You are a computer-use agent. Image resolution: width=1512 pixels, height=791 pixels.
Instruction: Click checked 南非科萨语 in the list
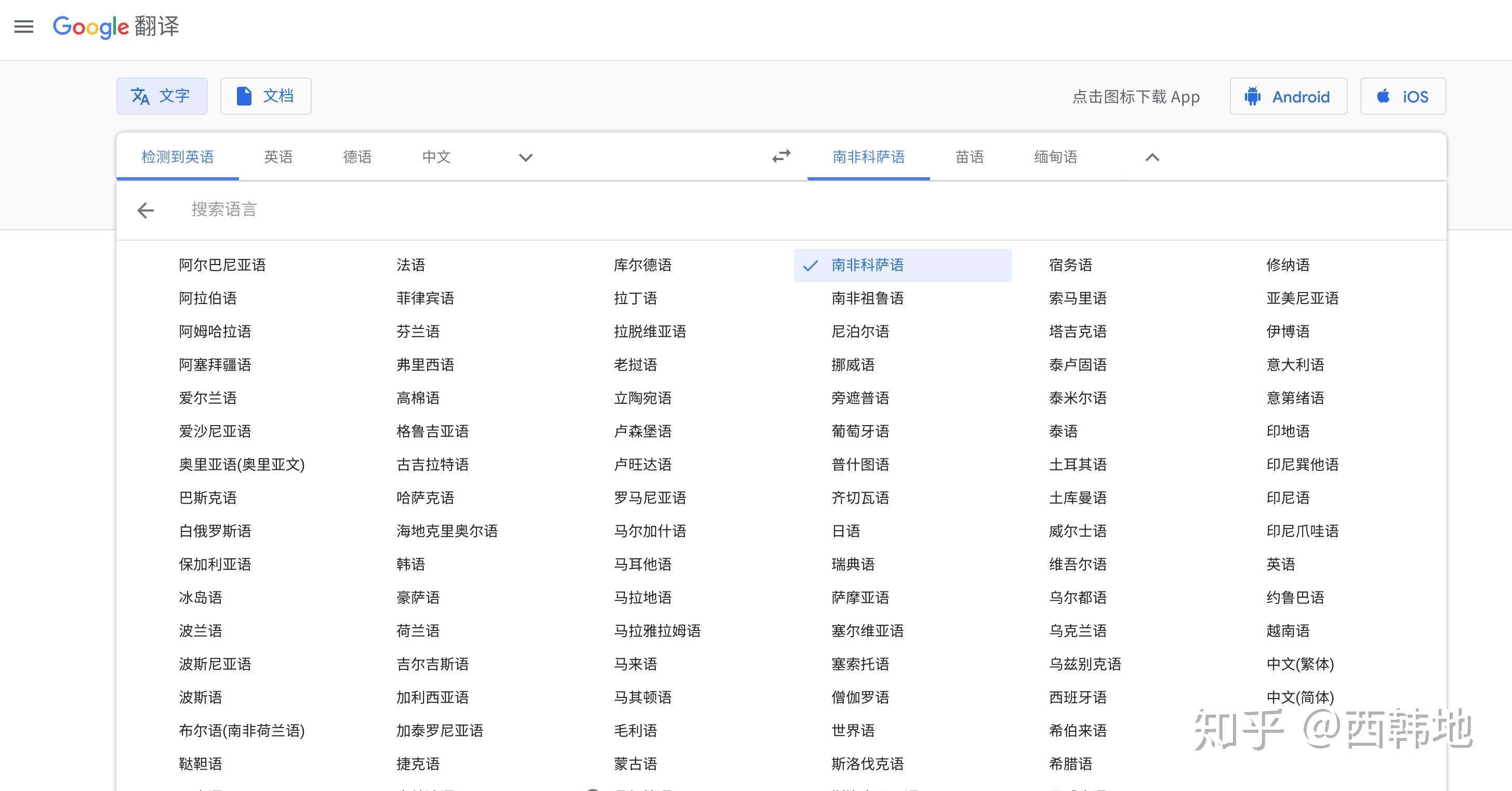(903, 266)
